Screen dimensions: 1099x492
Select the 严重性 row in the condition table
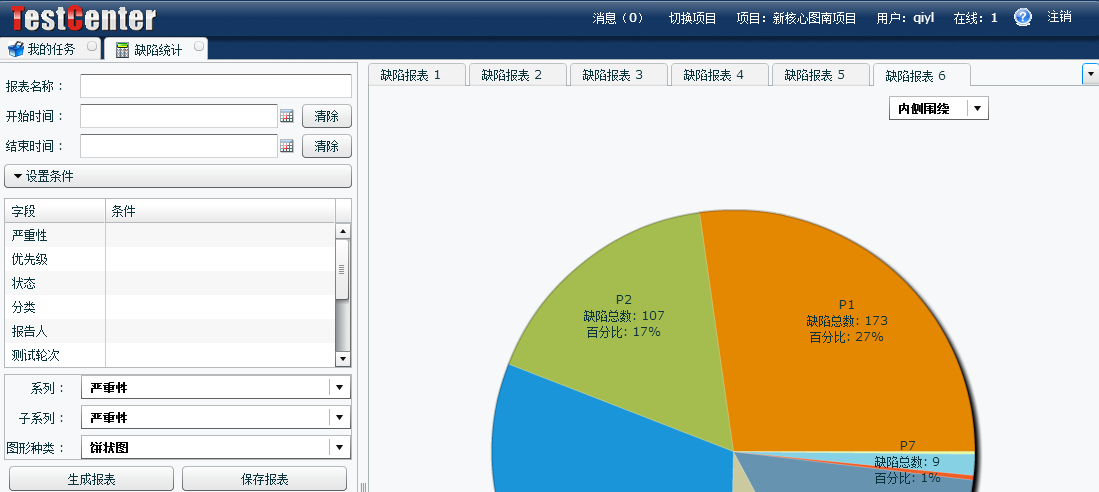tap(170, 235)
